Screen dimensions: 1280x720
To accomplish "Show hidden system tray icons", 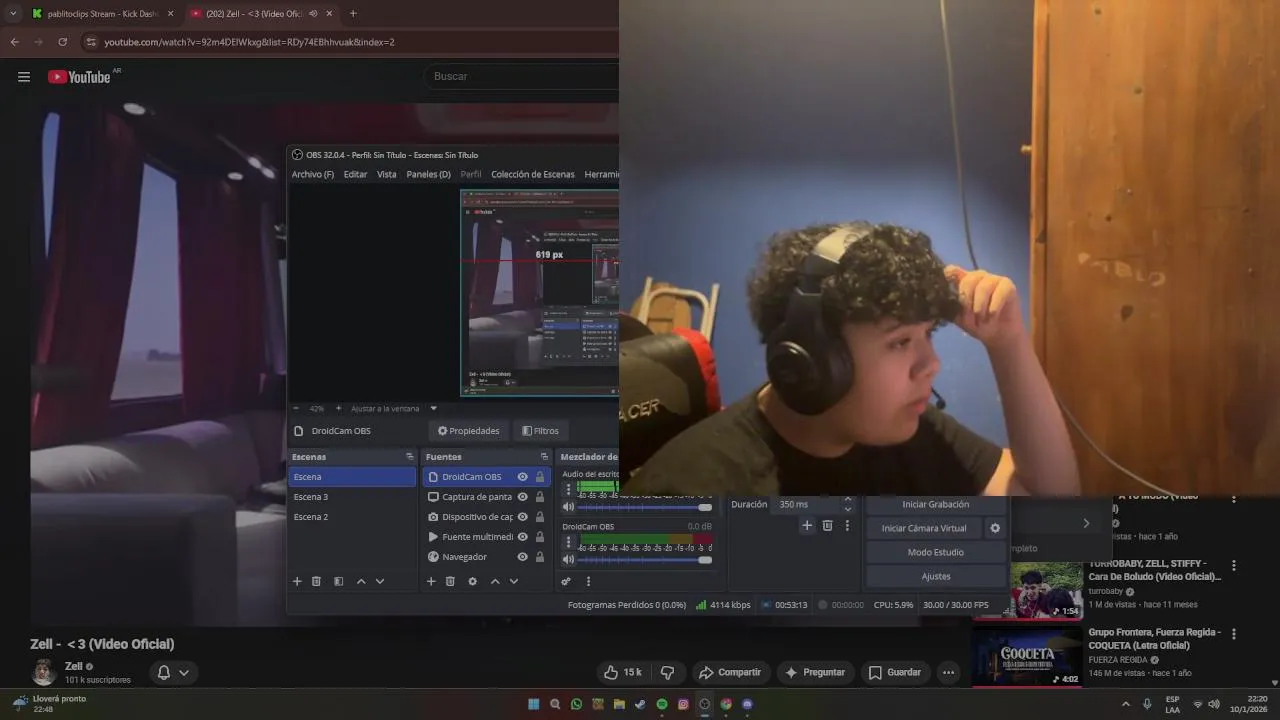I will click(x=1125, y=704).
